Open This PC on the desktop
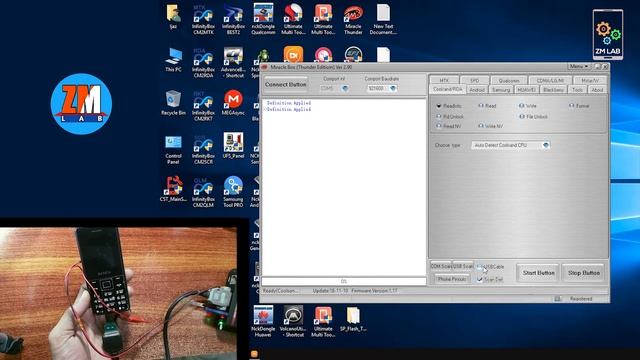 [x=173, y=60]
